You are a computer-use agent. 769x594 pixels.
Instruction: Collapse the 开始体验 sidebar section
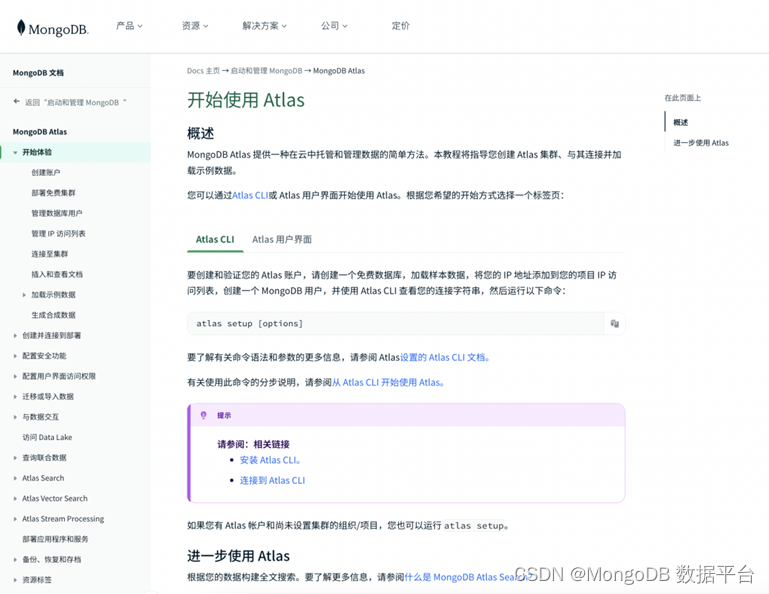pos(15,153)
